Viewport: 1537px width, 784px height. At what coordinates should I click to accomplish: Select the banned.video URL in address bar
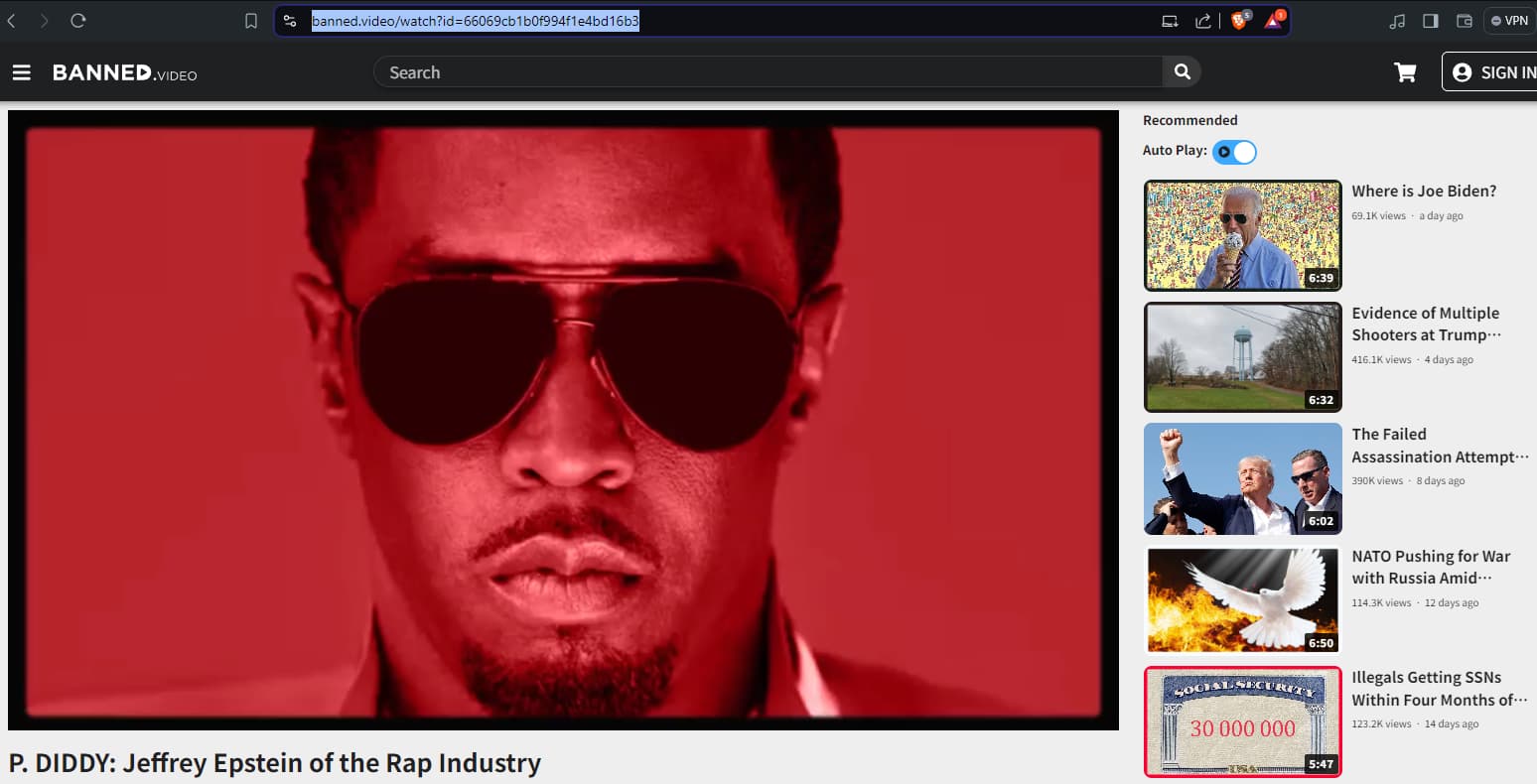pos(476,21)
